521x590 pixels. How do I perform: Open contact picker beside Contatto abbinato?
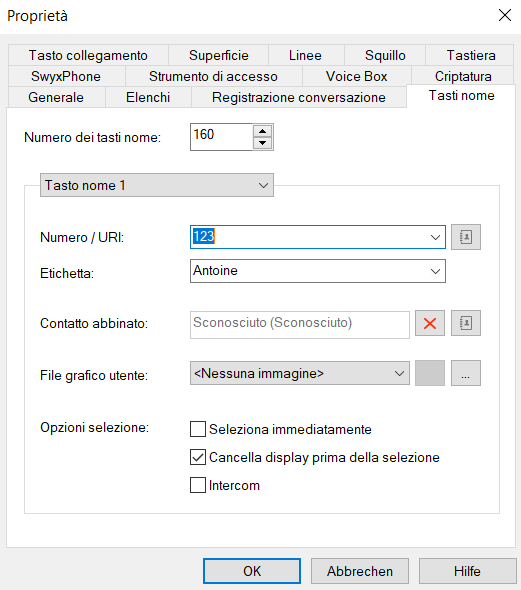pos(466,323)
